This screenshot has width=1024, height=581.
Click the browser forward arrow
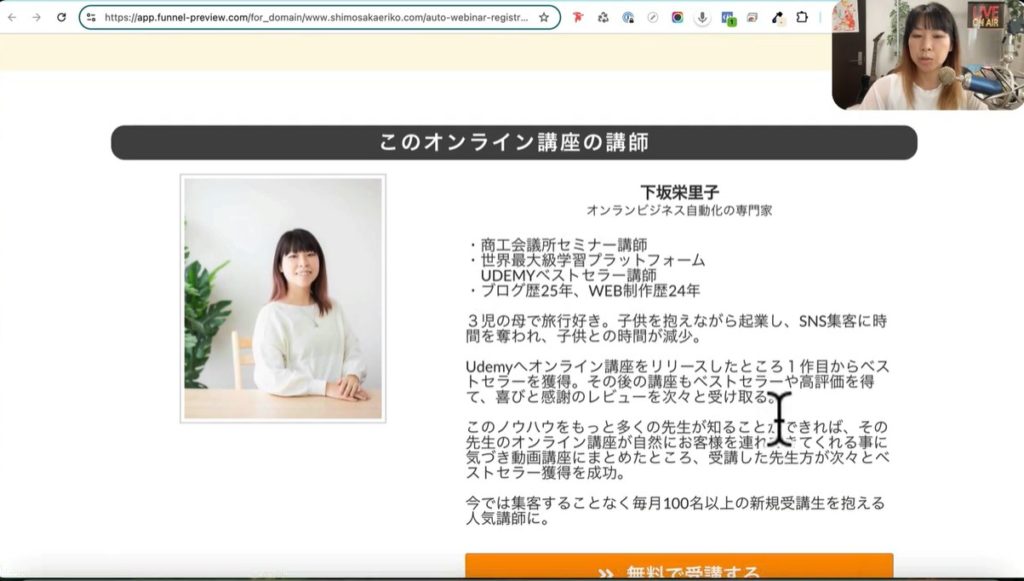[x=37, y=17]
